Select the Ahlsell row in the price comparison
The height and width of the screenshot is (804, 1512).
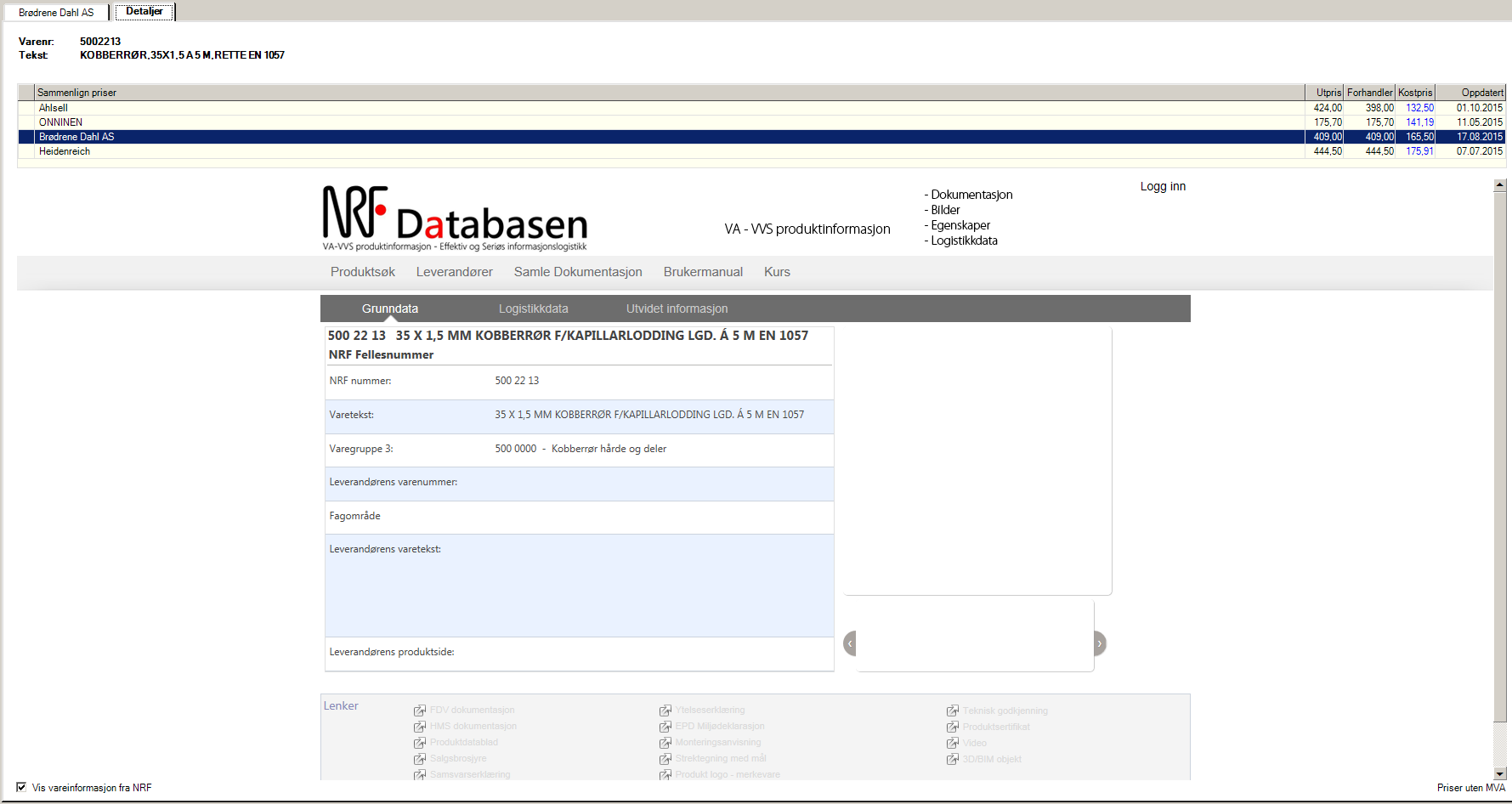[762, 108]
